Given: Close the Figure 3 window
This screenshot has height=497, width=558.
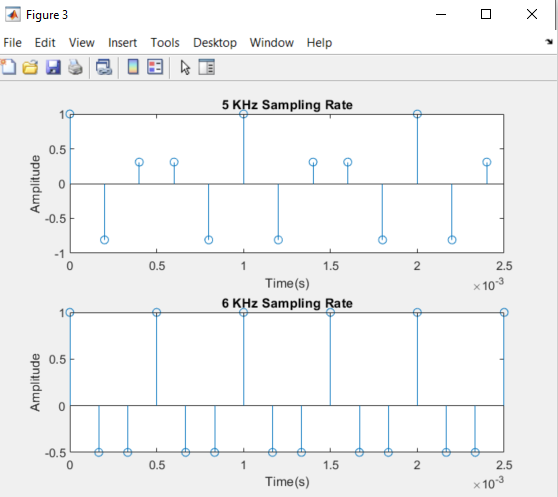Looking at the screenshot, I should point(532,14).
